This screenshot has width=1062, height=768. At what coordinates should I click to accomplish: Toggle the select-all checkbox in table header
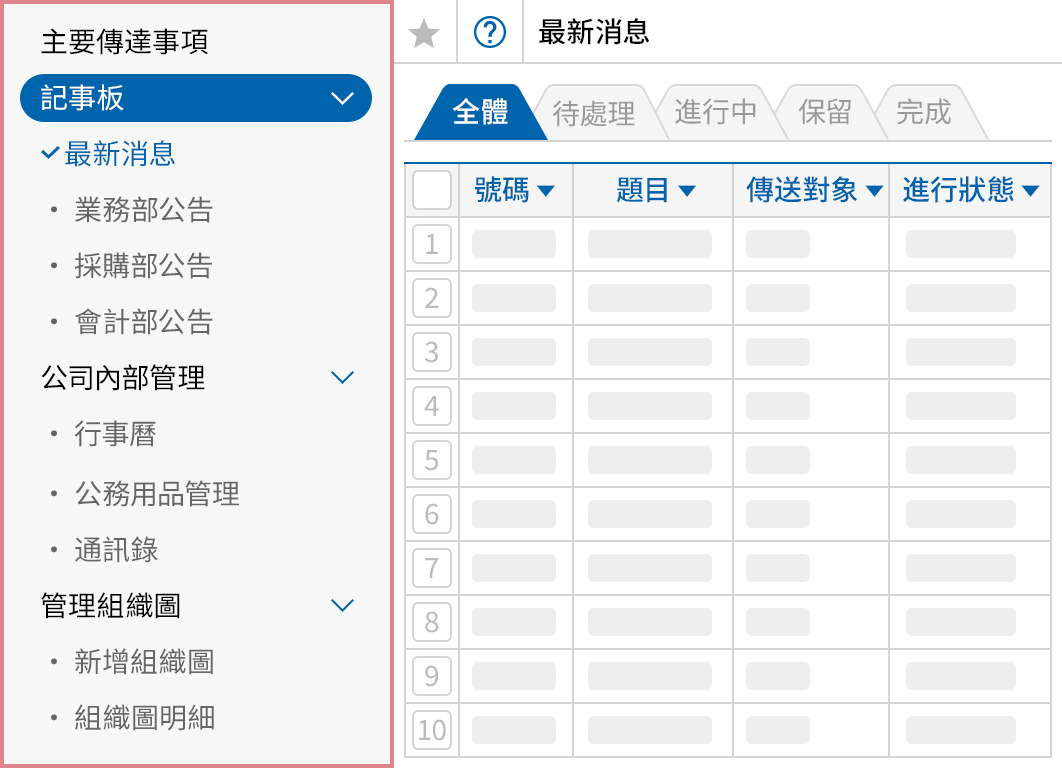click(x=431, y=189)
